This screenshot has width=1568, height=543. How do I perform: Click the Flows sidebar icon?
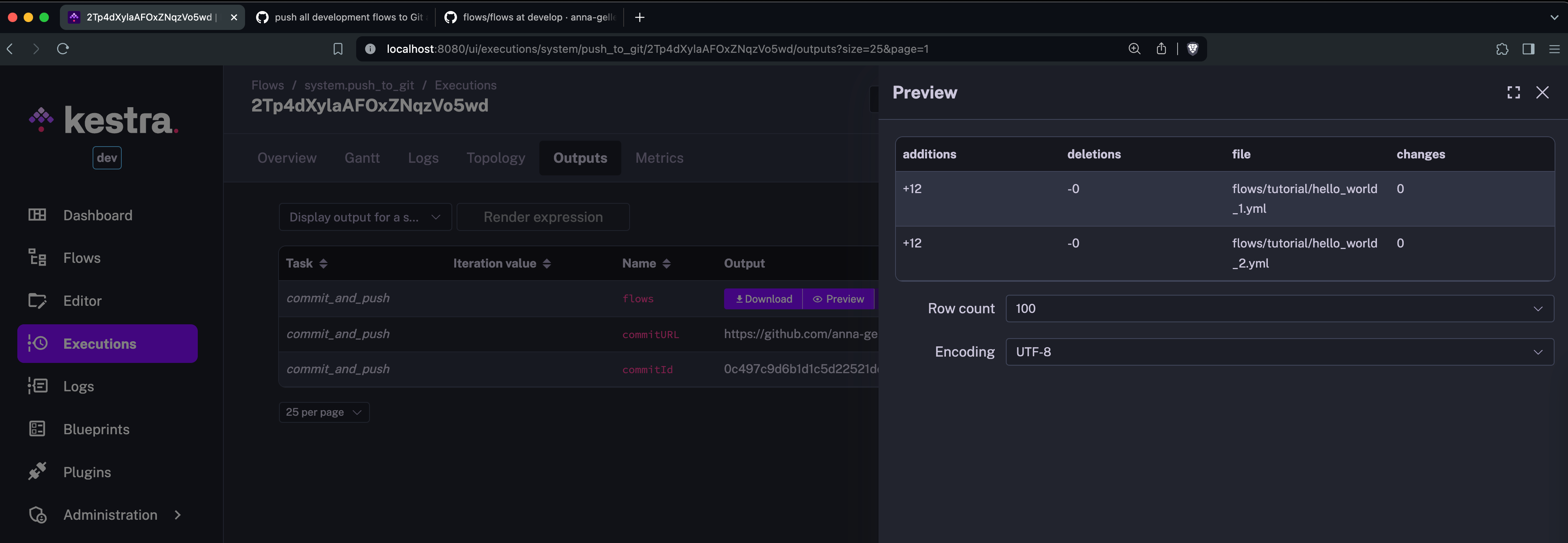point(37,257)
